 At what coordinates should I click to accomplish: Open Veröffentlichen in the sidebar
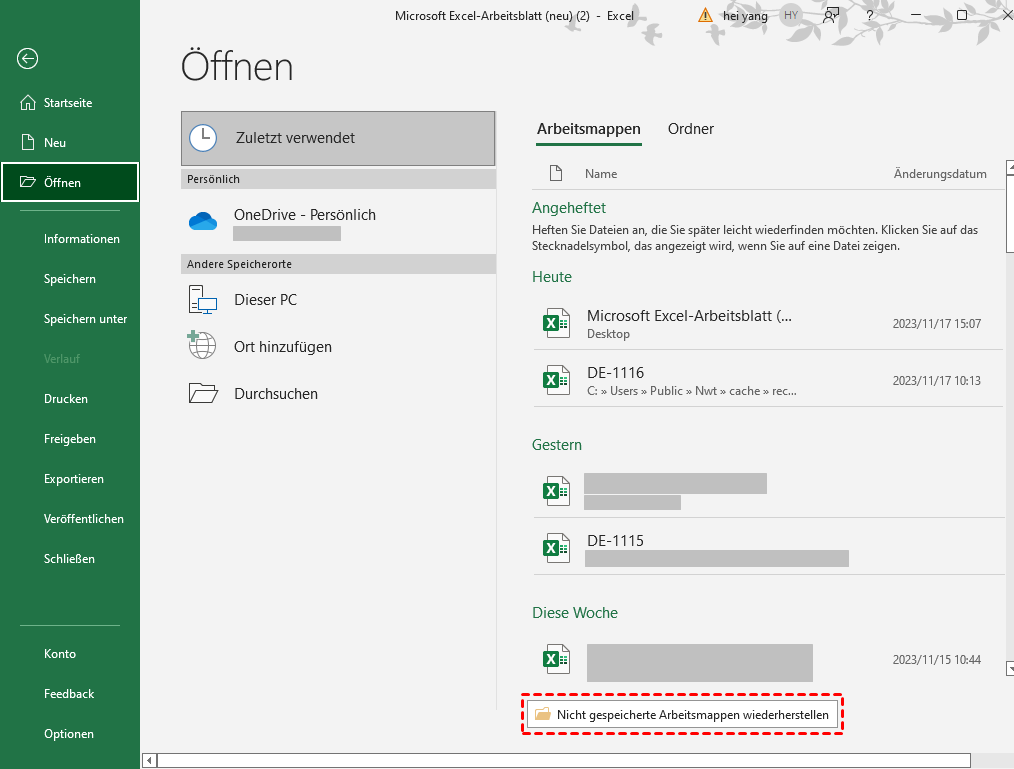tap(83, 519)
